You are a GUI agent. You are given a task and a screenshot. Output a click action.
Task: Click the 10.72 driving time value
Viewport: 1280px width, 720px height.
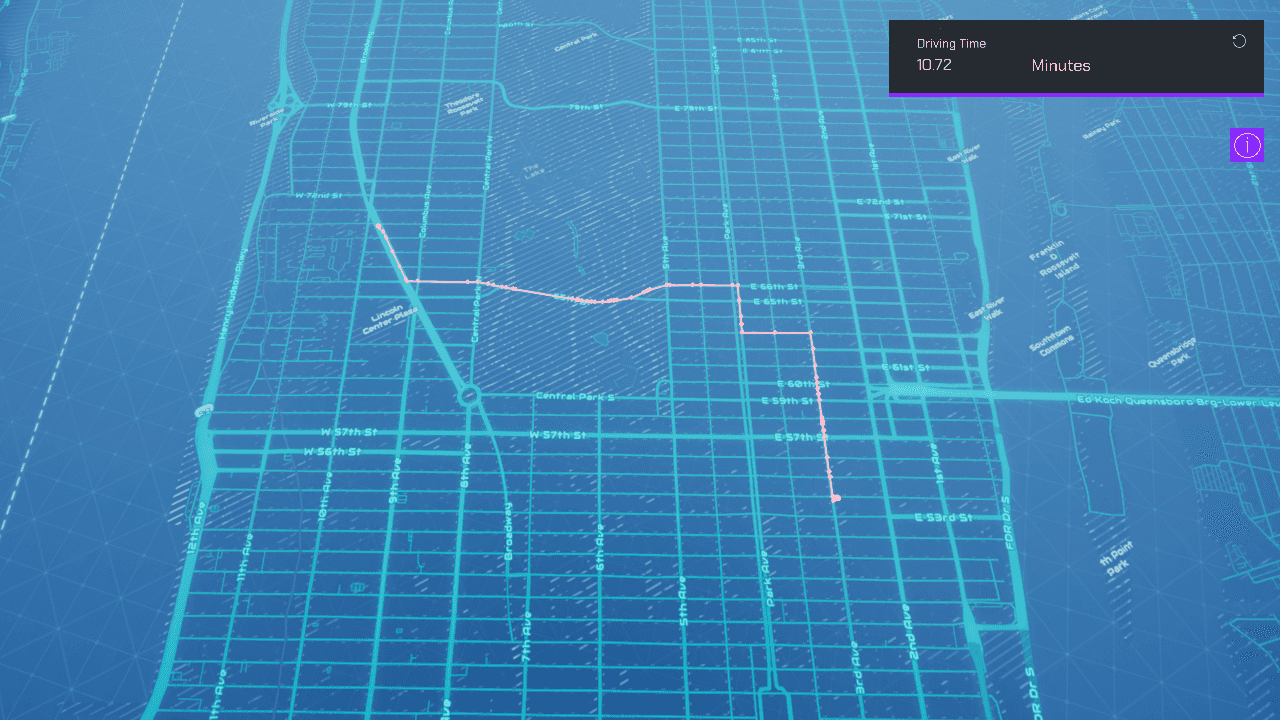click(934, 65)
